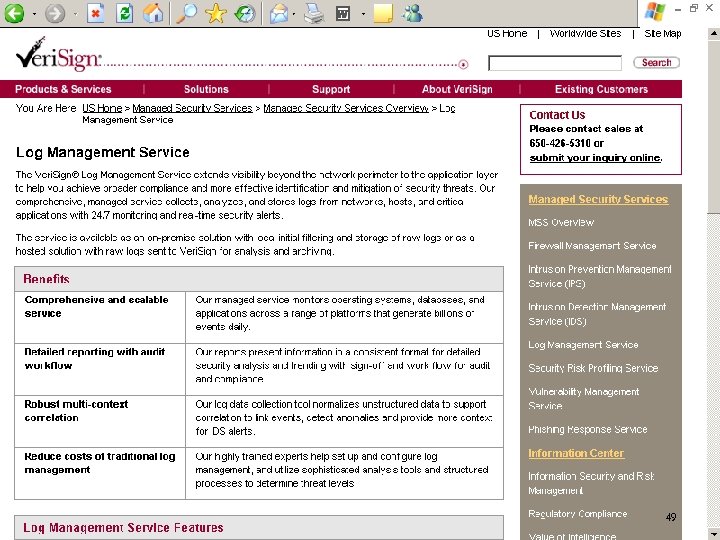Click the Search button
Viewport: 720px width, 540px height.
(657, 62)
